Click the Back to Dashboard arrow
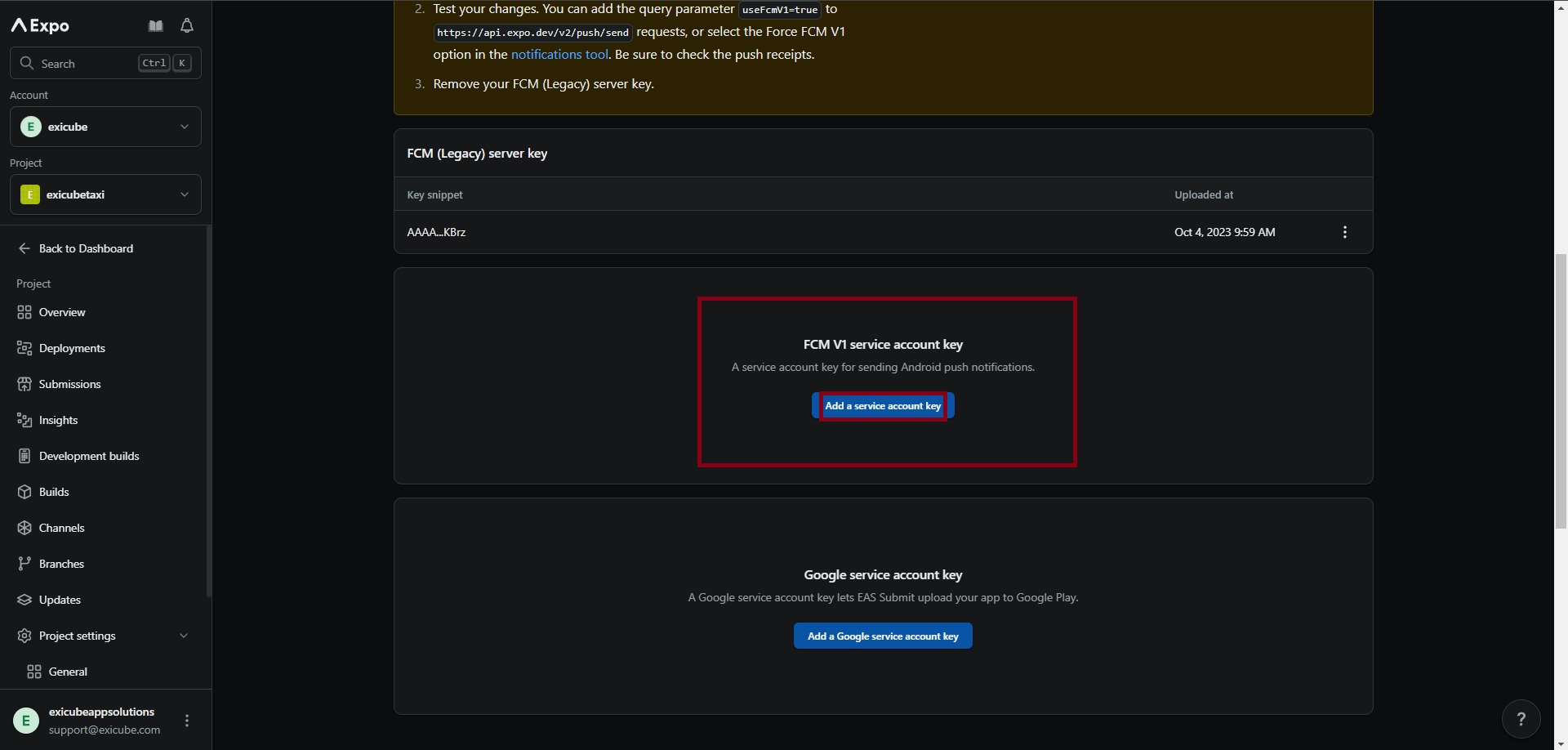 tap(24, 248)
